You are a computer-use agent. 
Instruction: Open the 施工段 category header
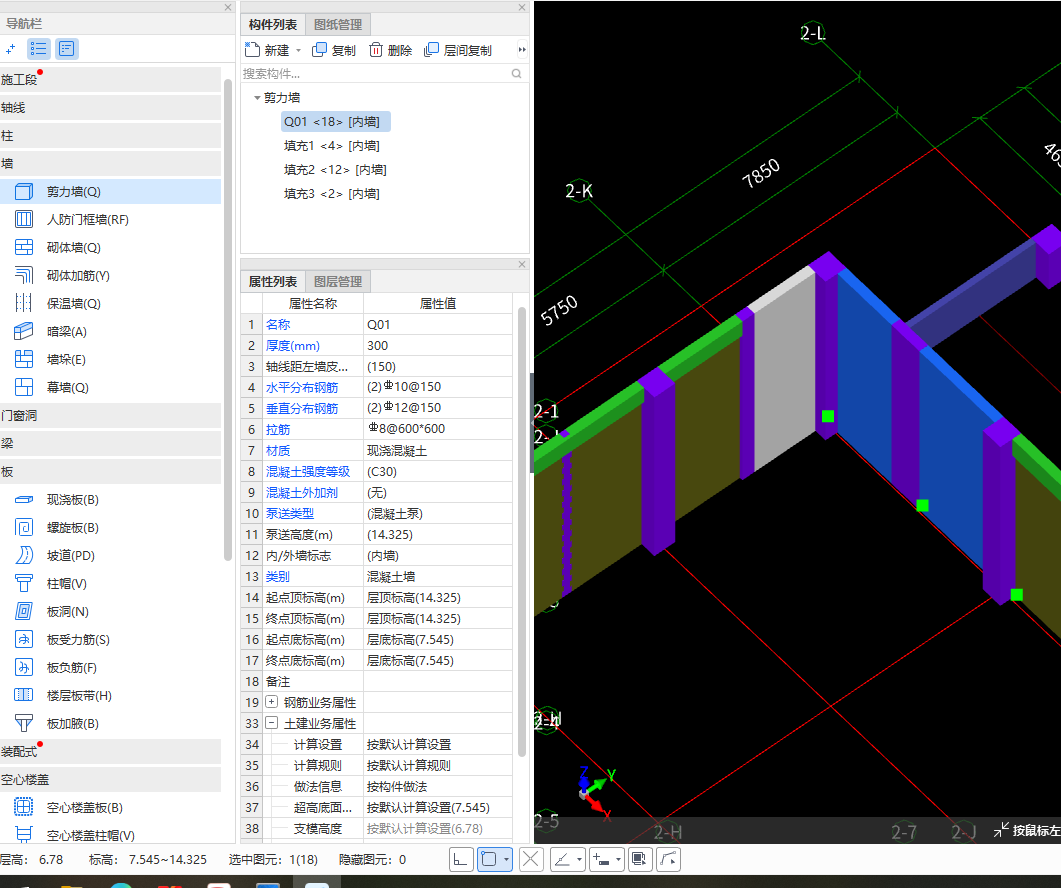coord(110,79)
